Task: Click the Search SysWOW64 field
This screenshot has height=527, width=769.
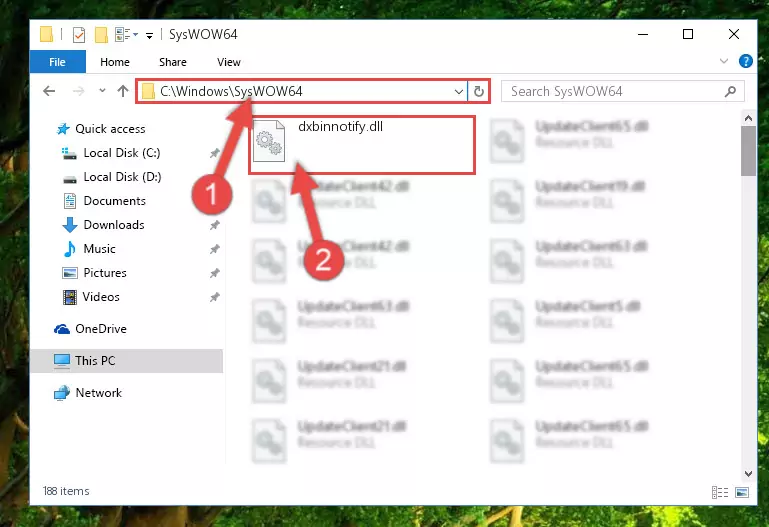Action: (x=622, y=92)
